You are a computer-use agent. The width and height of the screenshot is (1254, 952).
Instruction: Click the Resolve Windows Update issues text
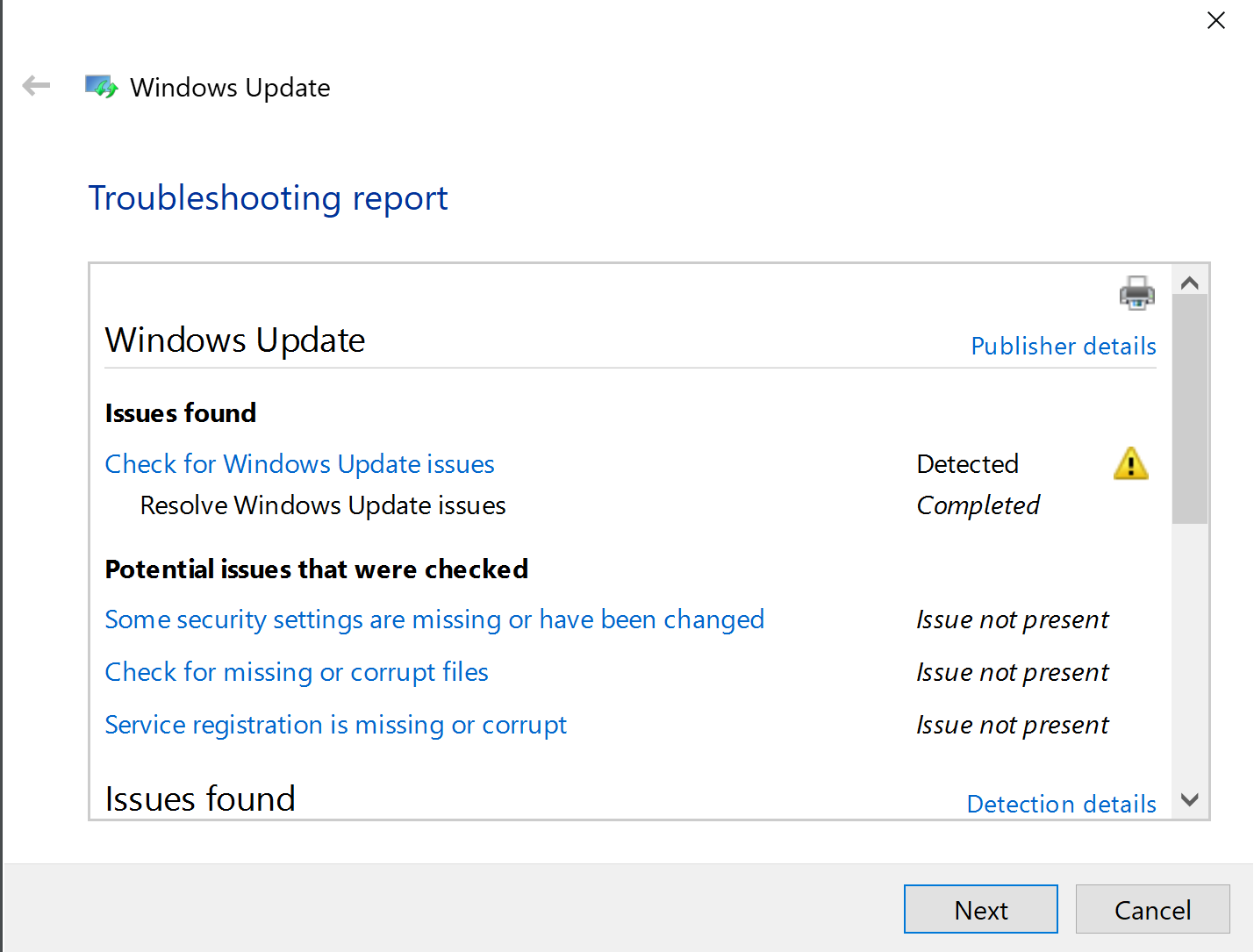click(x=323, y=505)
